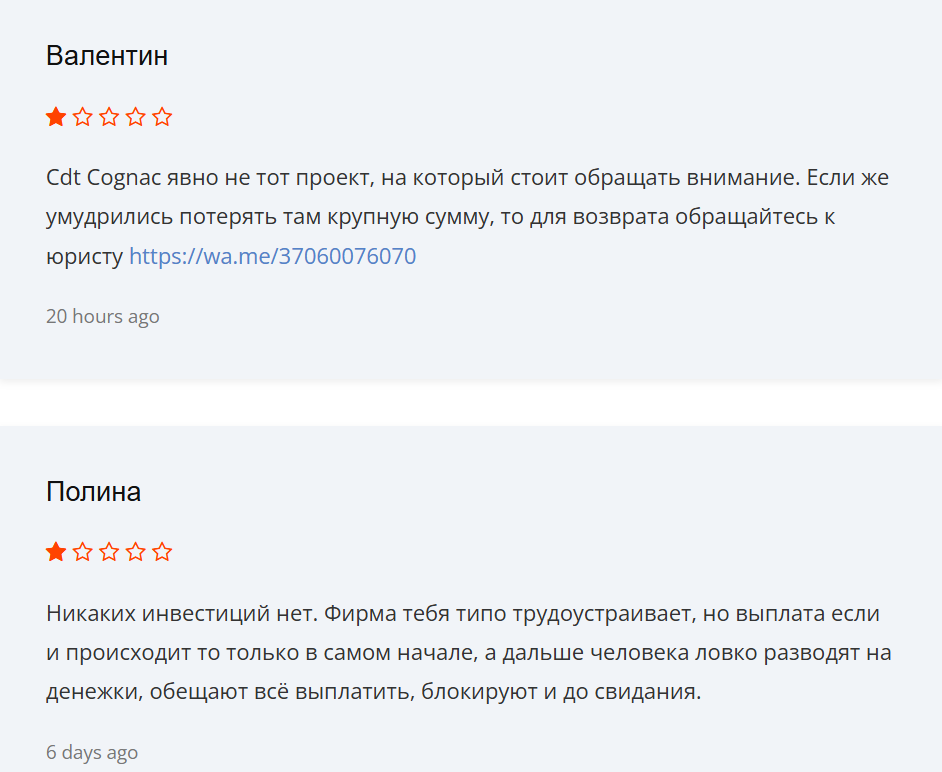Click the last star under Полина
This screenshot has height=772, width=942.
point(161,551)
